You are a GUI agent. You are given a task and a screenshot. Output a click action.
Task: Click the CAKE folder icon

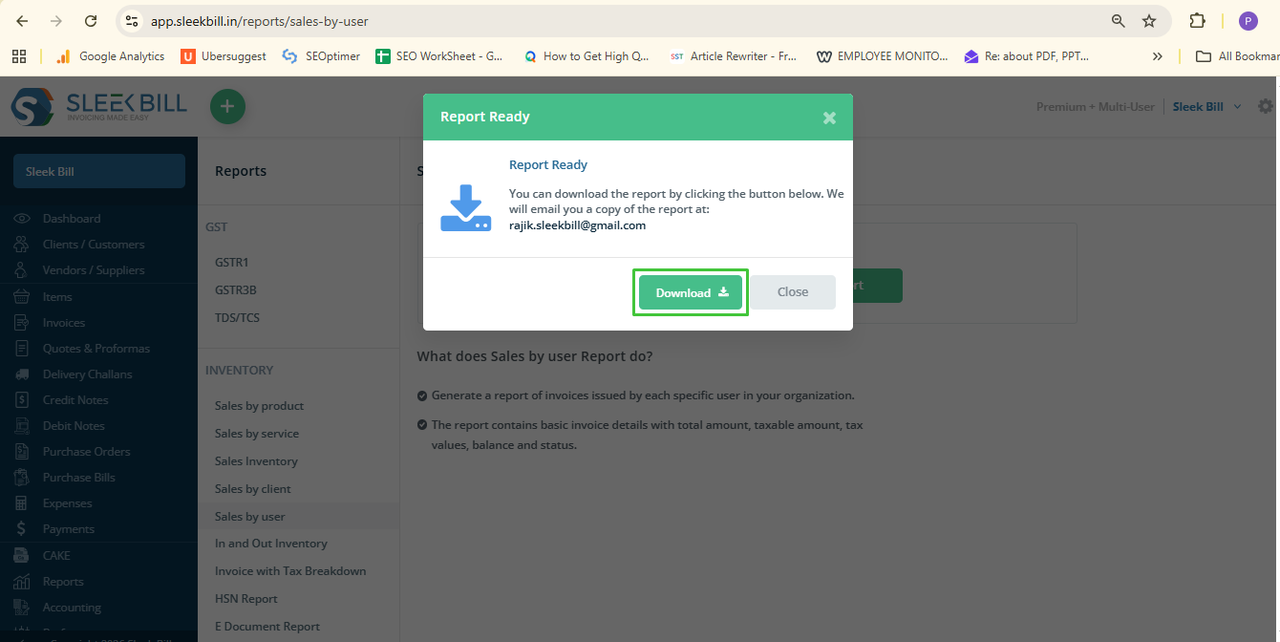(x=22, y=555)
